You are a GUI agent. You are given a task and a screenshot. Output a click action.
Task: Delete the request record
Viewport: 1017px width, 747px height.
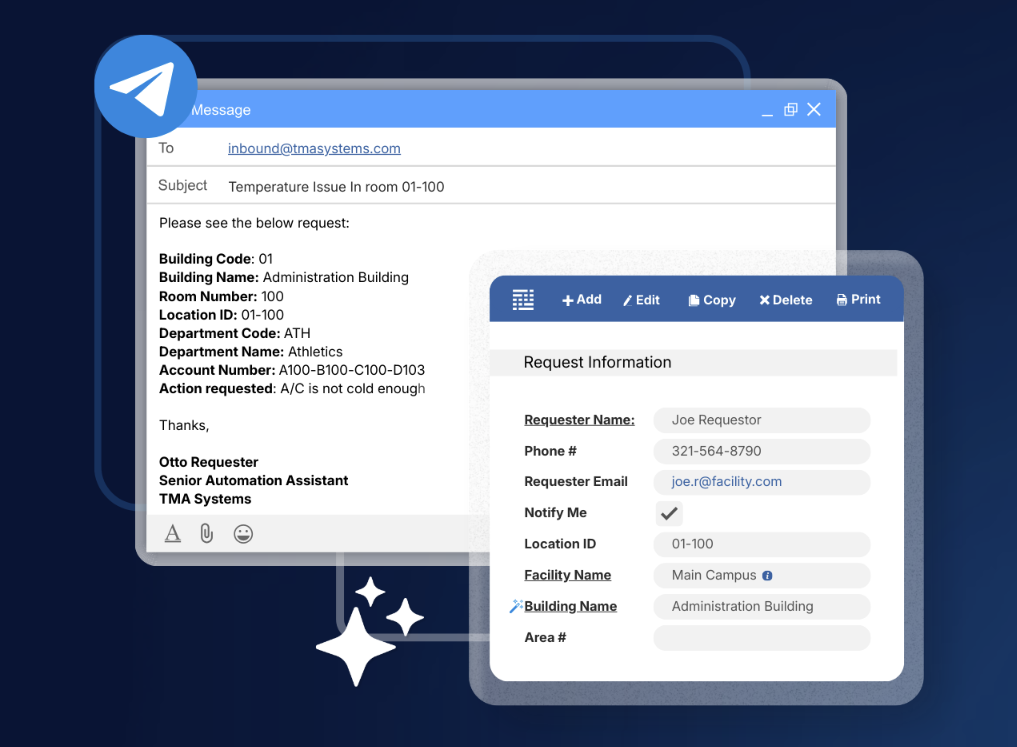pyautogui.click(x=785, y=300)
